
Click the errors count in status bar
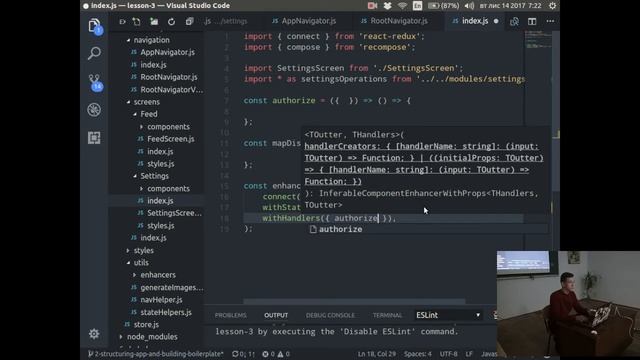pos(269,354)
